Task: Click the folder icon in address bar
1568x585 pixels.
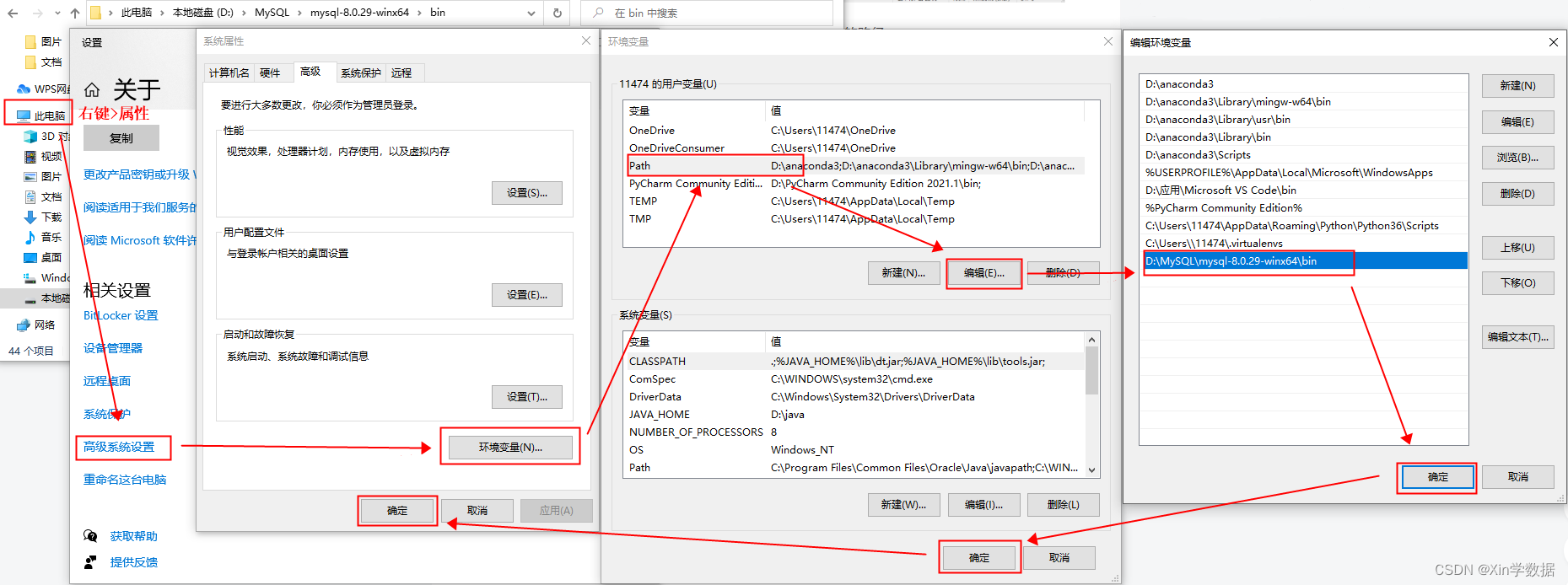Action: 95,13
